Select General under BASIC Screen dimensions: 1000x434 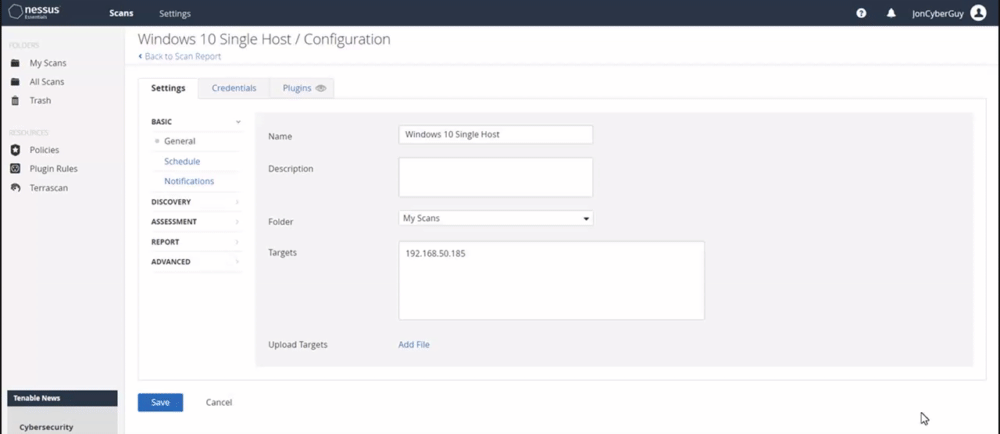point(180,141)
